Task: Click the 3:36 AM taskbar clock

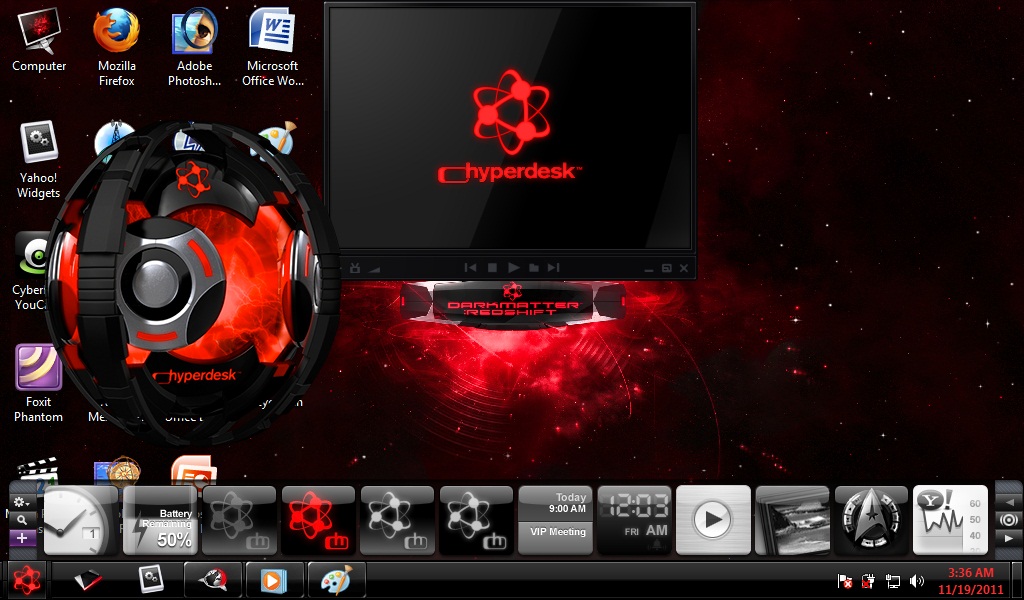Action: coord(970,581)
